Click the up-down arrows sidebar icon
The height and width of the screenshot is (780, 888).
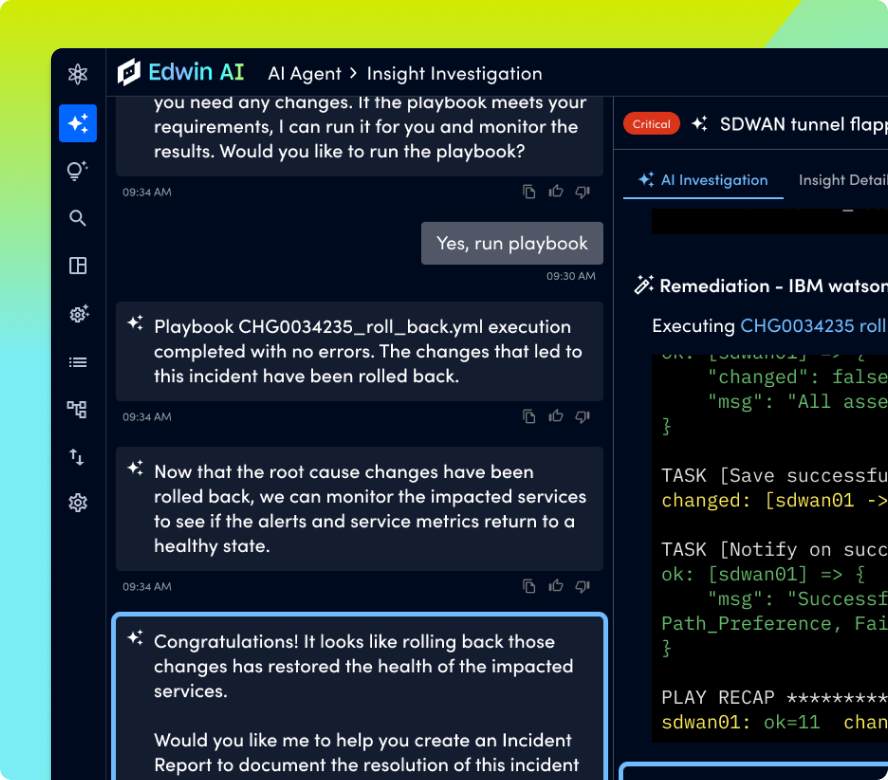[x=78, y=457]
